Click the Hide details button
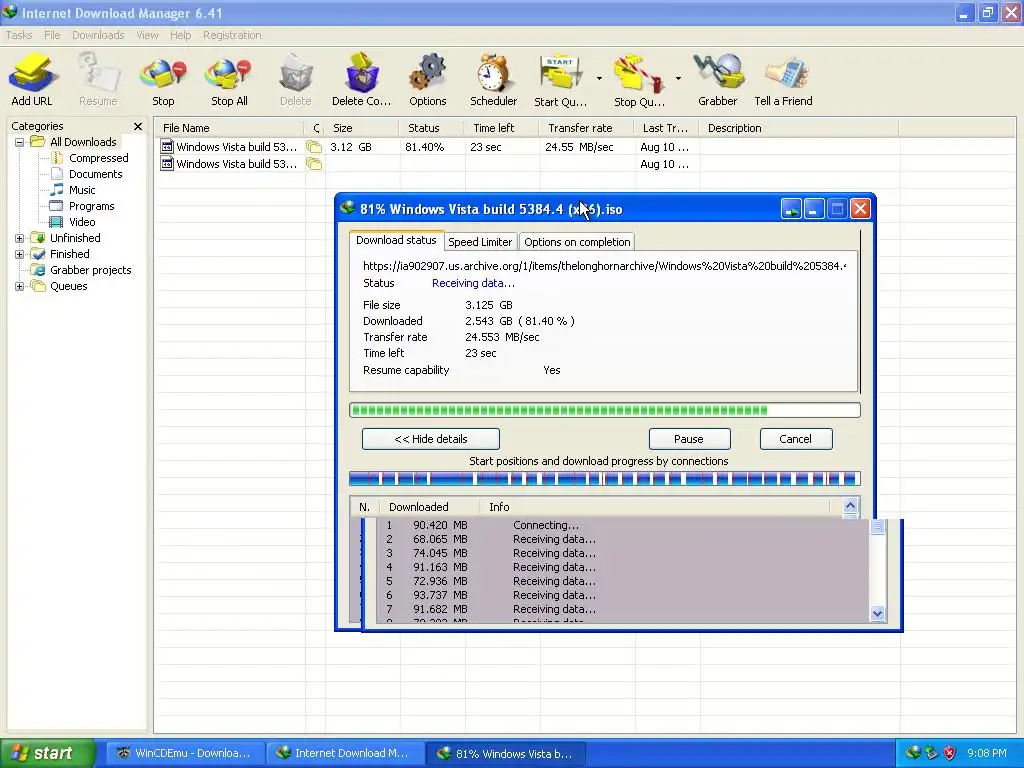This screenshot has width=1024, height=768. tap(431, 439)
